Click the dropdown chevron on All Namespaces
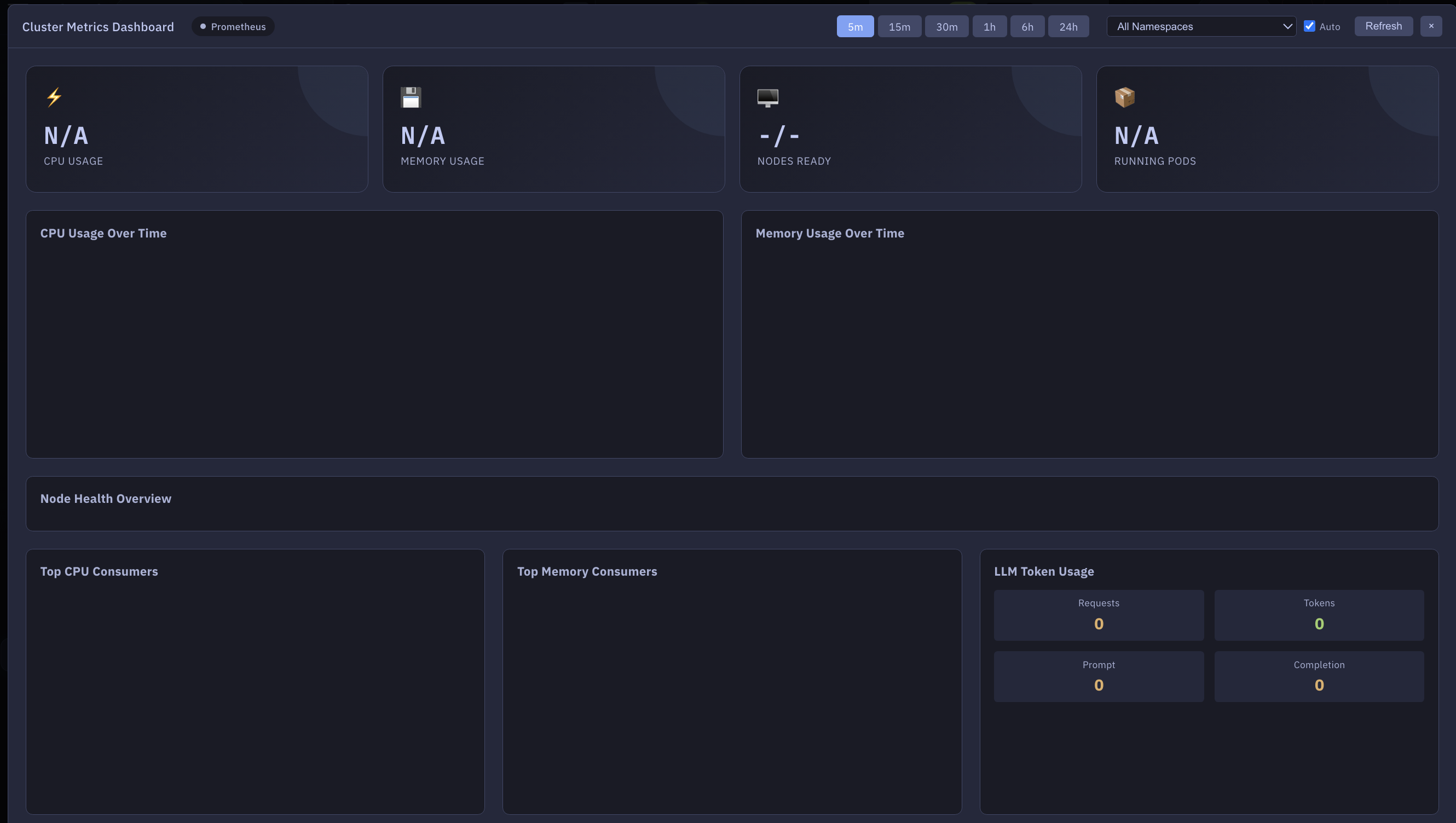 (1287, 26)
